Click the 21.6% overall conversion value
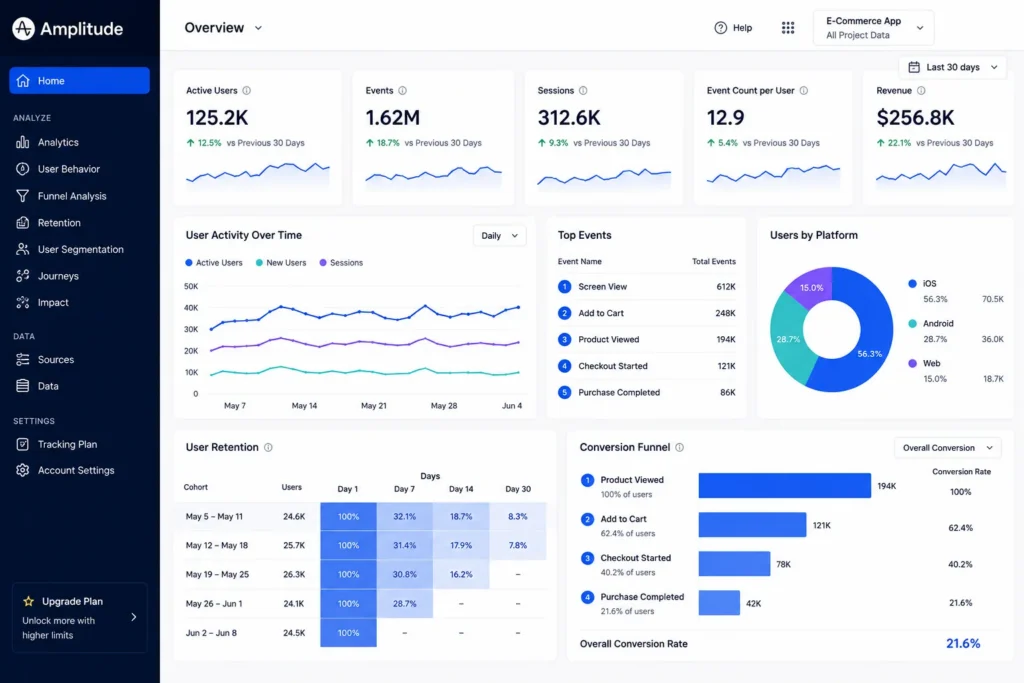 point(963,643)
